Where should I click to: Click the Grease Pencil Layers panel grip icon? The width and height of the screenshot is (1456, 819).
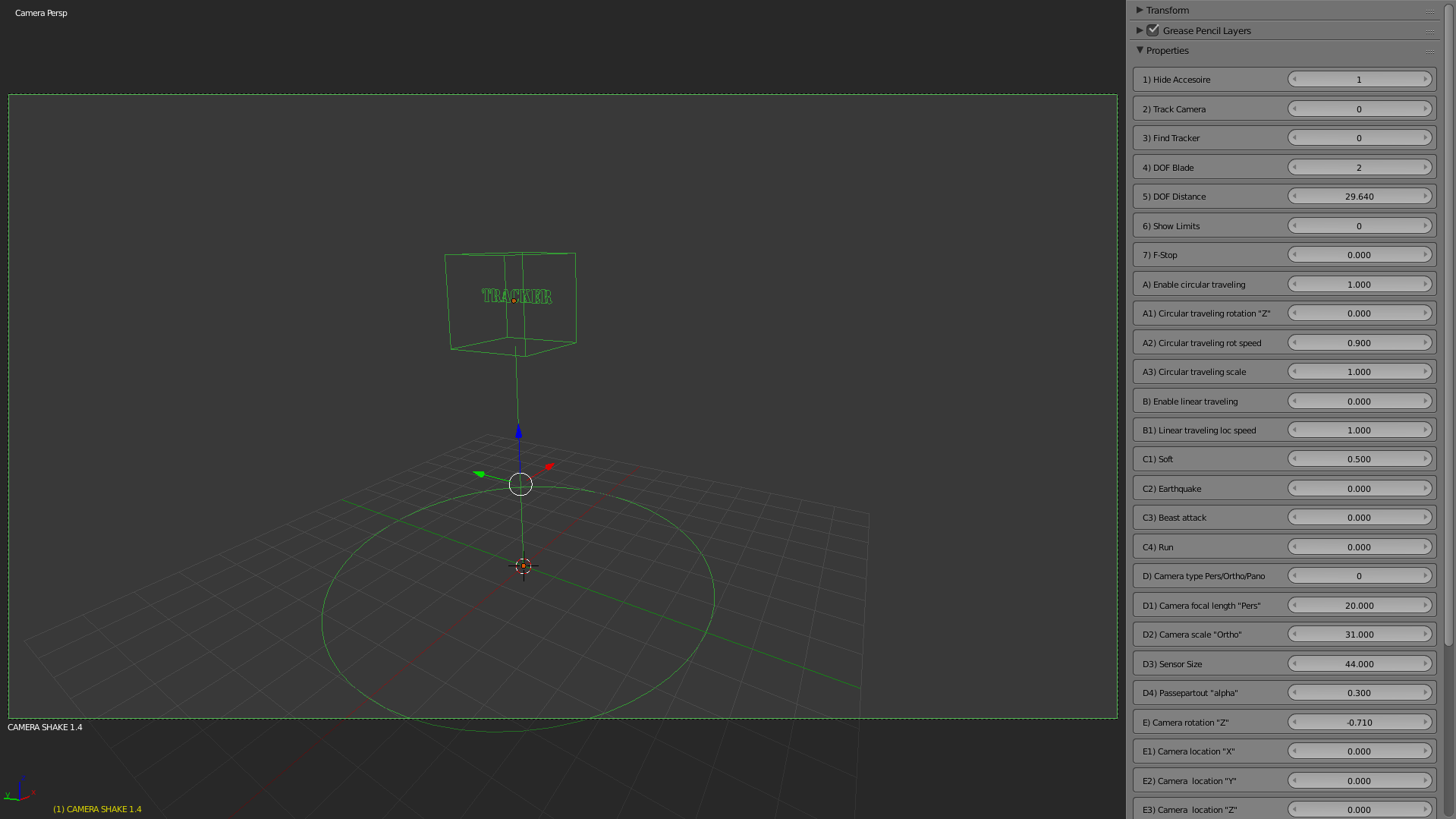(1429, 30)
